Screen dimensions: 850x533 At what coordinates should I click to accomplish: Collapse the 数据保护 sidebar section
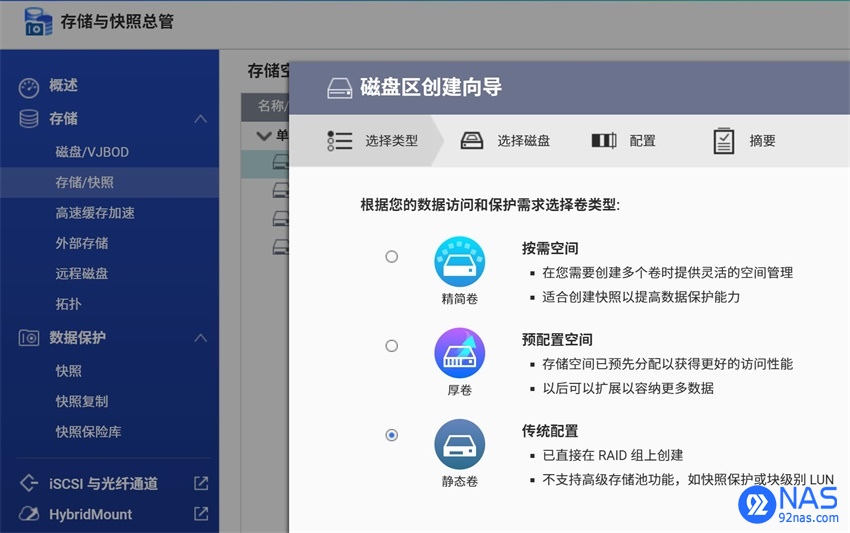[x=201, y=338]
